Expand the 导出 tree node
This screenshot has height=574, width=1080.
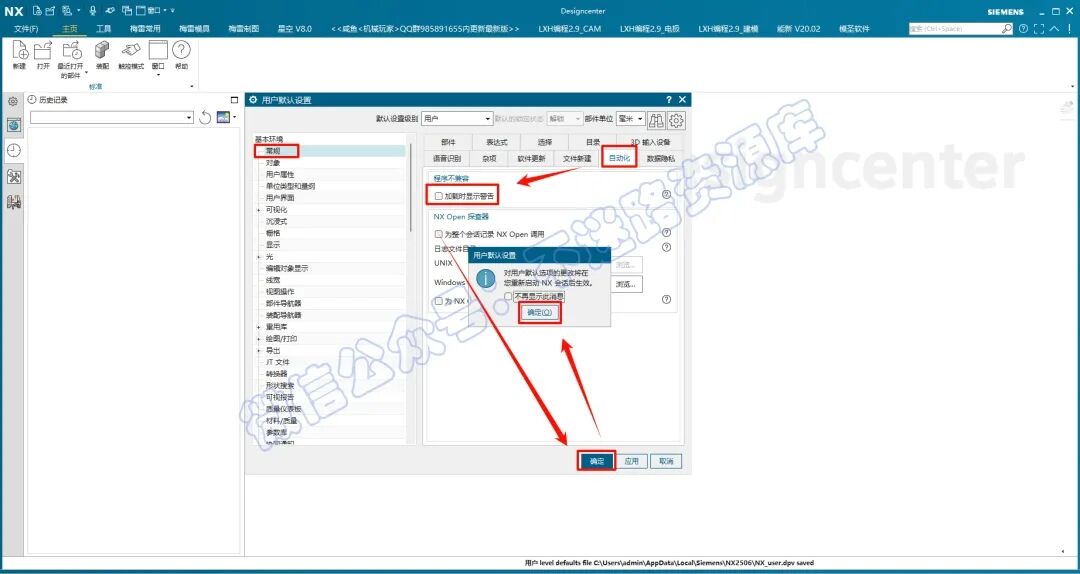(x=258, y=350)
